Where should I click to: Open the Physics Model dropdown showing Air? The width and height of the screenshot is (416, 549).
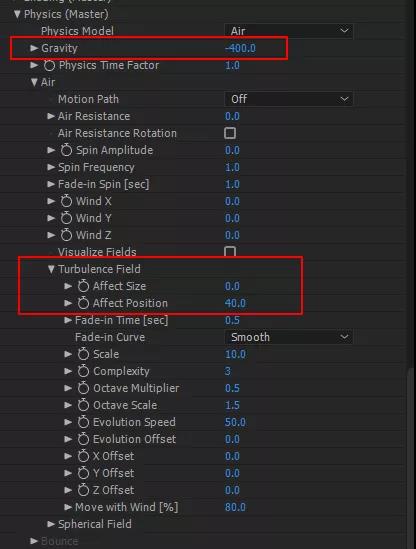pos(289,31)
